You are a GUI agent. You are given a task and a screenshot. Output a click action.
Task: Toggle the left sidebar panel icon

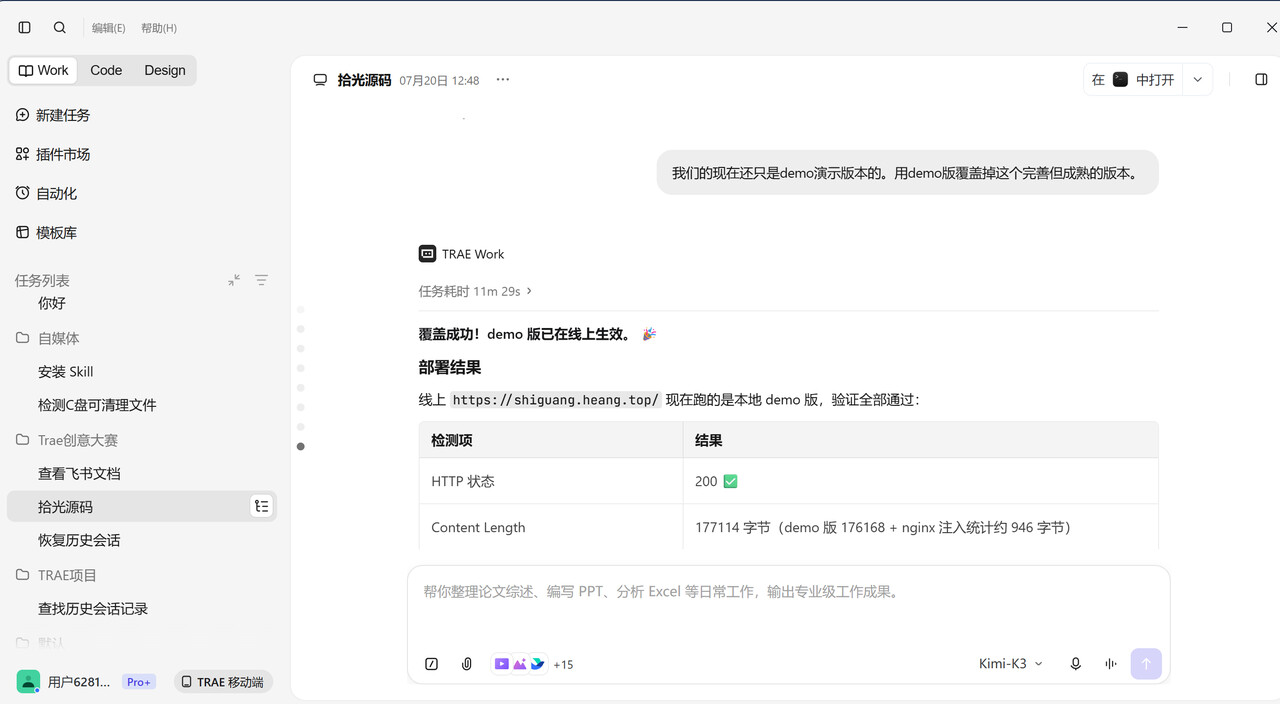click(x=25, y=28)
